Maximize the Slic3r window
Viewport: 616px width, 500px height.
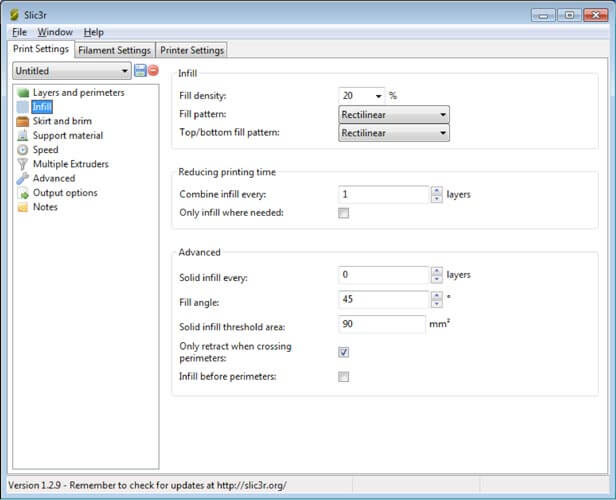click(x=569, y=15)
